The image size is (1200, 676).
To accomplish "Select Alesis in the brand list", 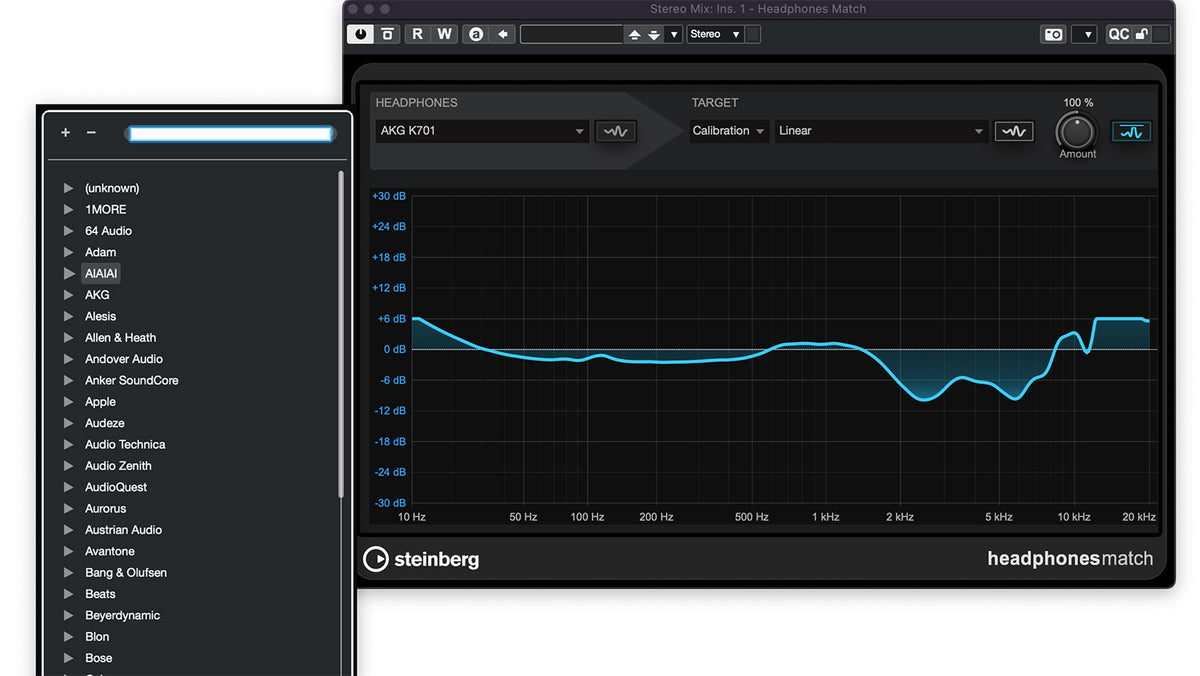I will click(100, 316).
